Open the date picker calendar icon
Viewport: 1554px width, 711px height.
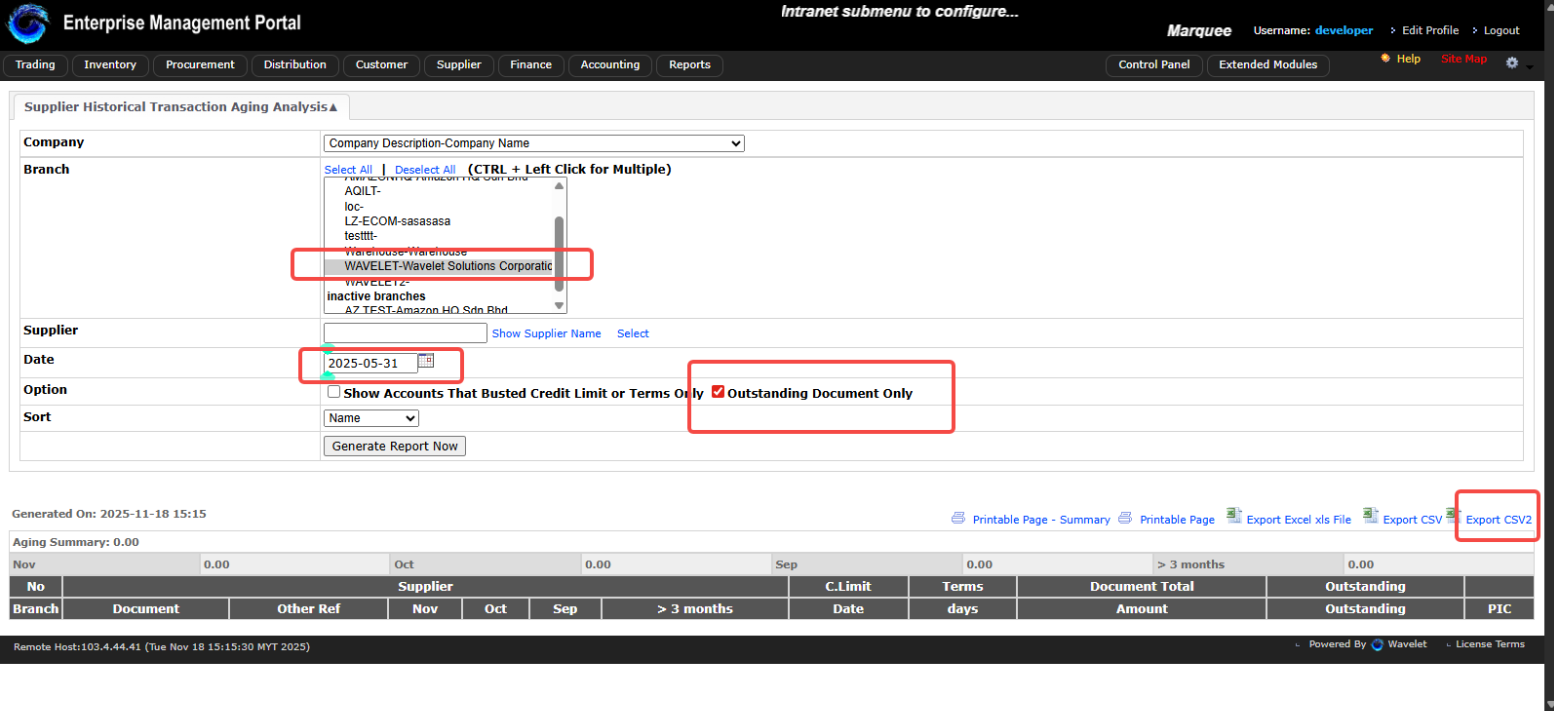coord(425,360)
